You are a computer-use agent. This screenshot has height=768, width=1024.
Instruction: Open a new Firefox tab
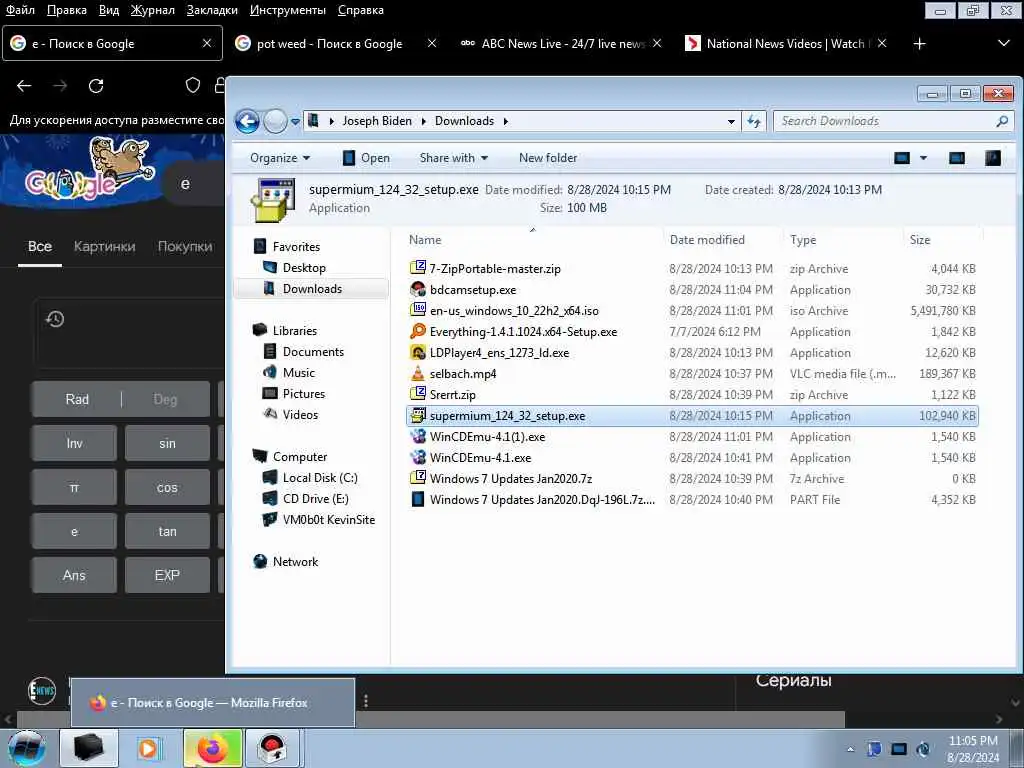(x=920, y=44)
